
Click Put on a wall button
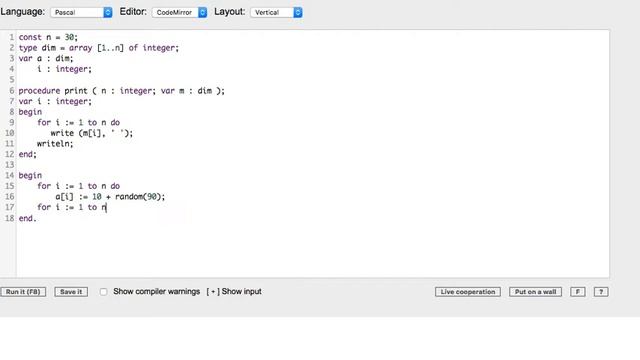535,292
